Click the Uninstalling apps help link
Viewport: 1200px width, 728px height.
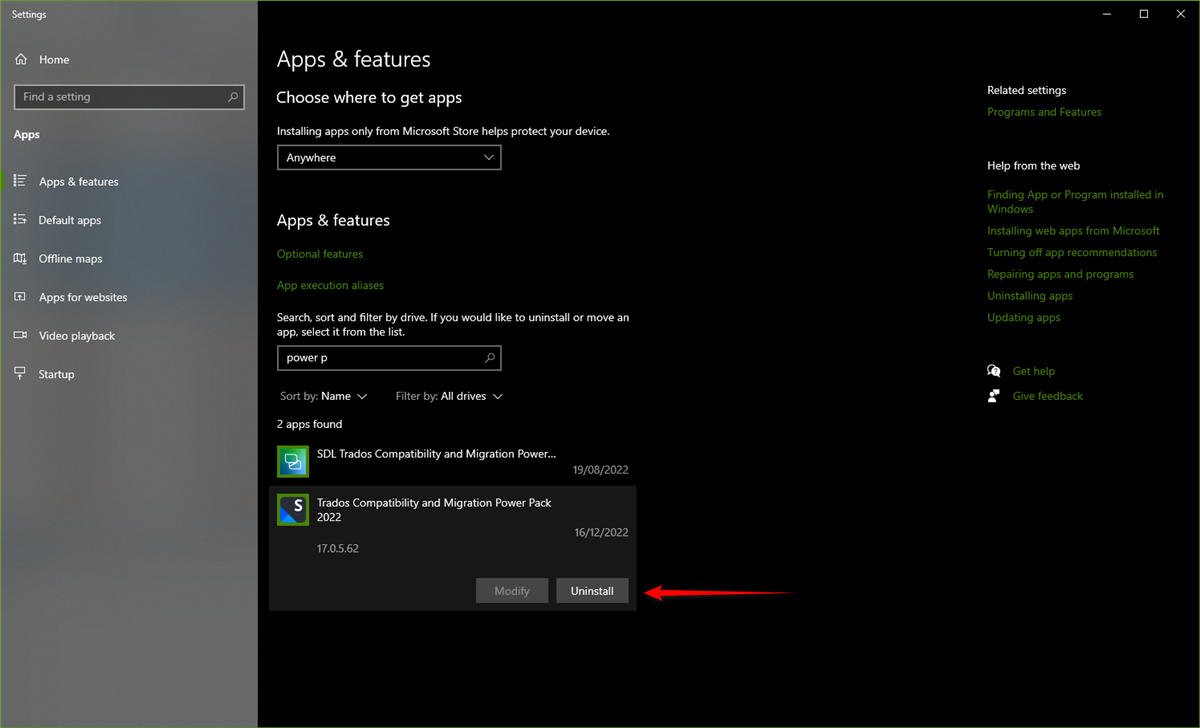1030,295
